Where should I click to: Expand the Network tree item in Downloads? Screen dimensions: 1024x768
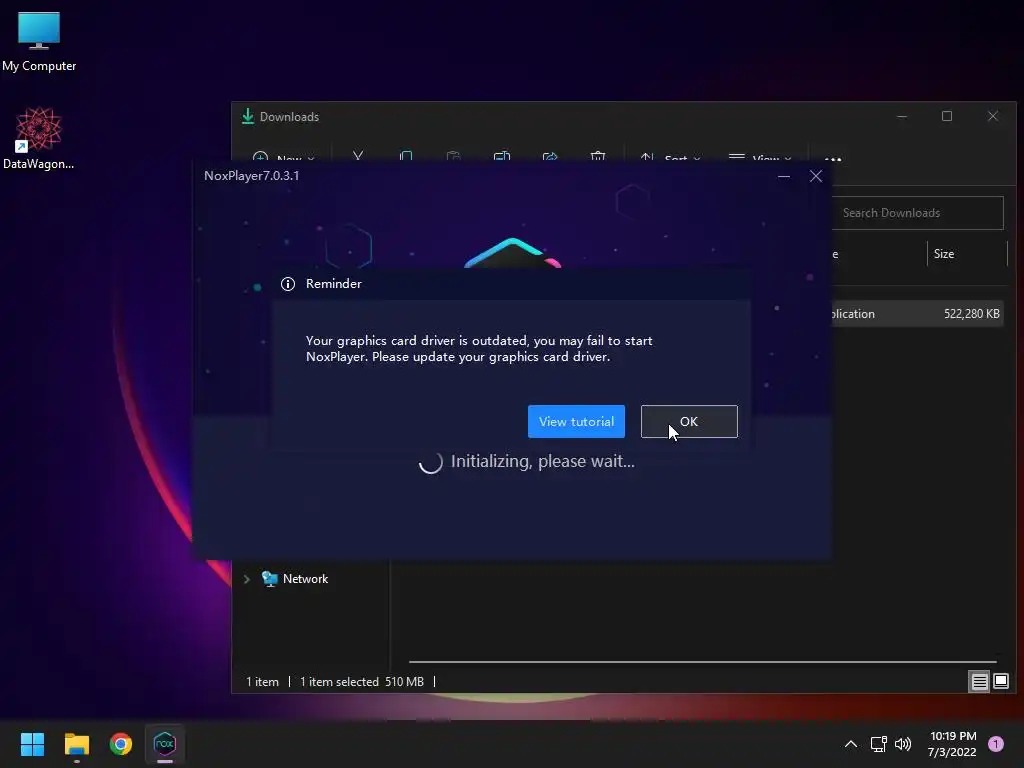pyautogui.click(x=247, y=579)
